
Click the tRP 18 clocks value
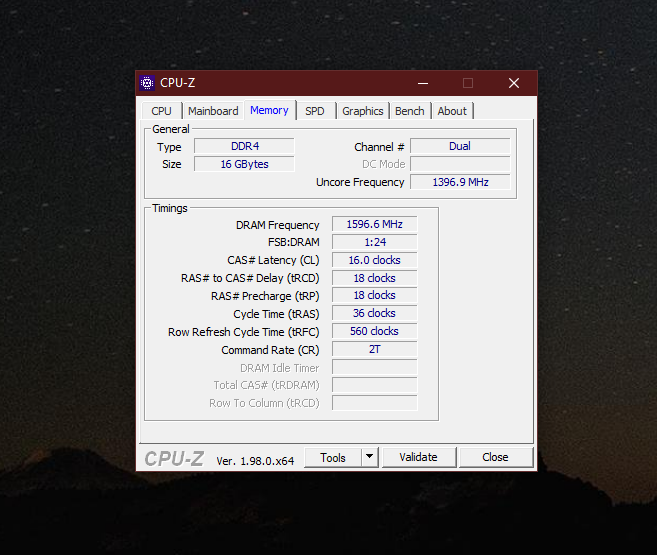coord(375,295)
